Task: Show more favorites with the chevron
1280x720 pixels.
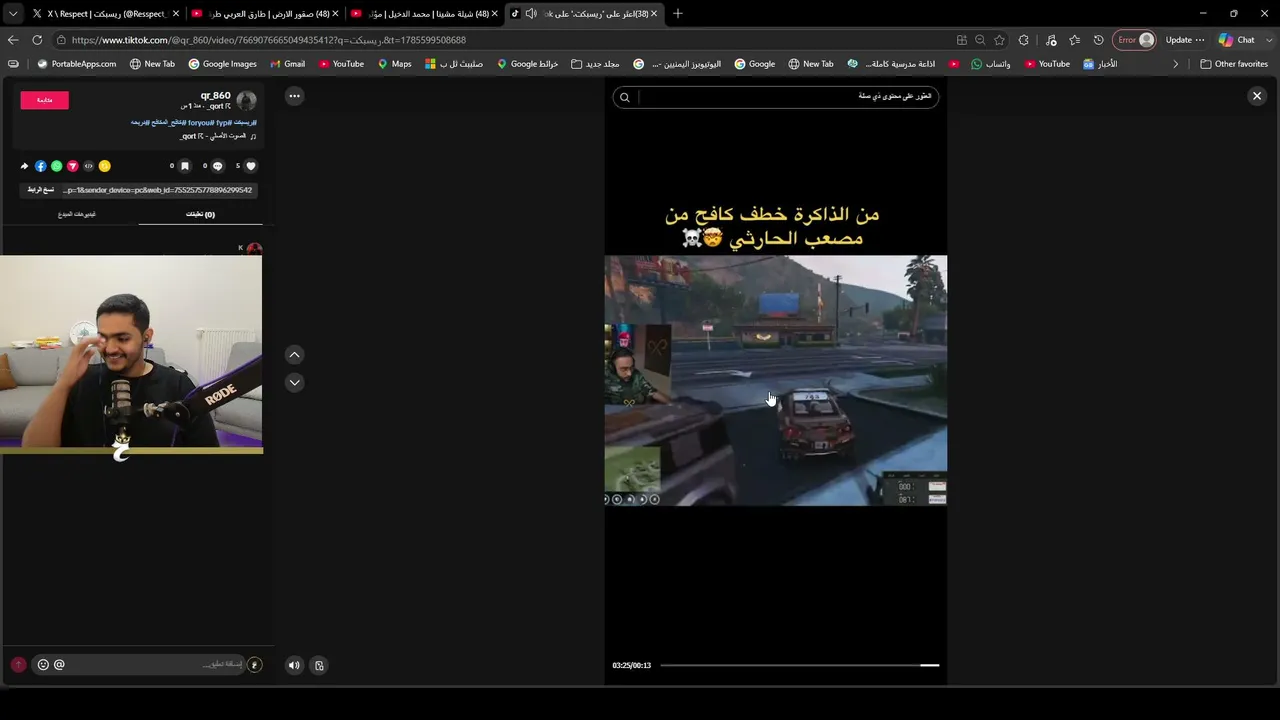Action: (x=1176, y=64)
